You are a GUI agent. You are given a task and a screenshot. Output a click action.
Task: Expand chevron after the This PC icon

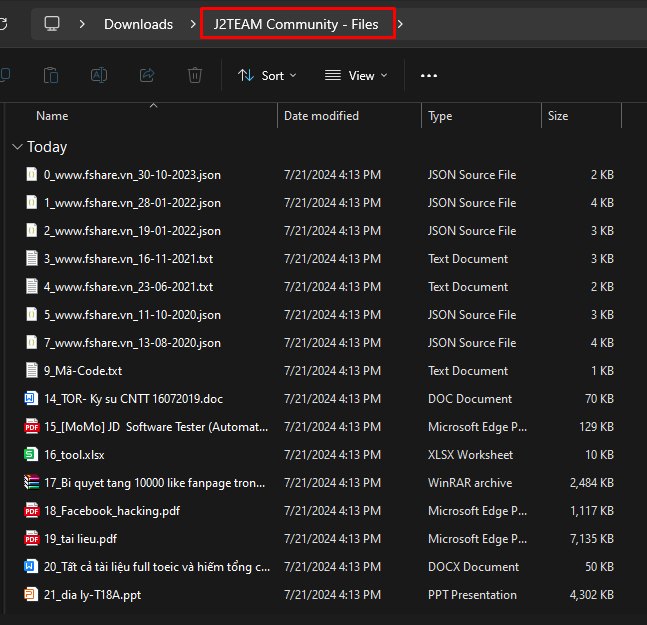point(82,24)
